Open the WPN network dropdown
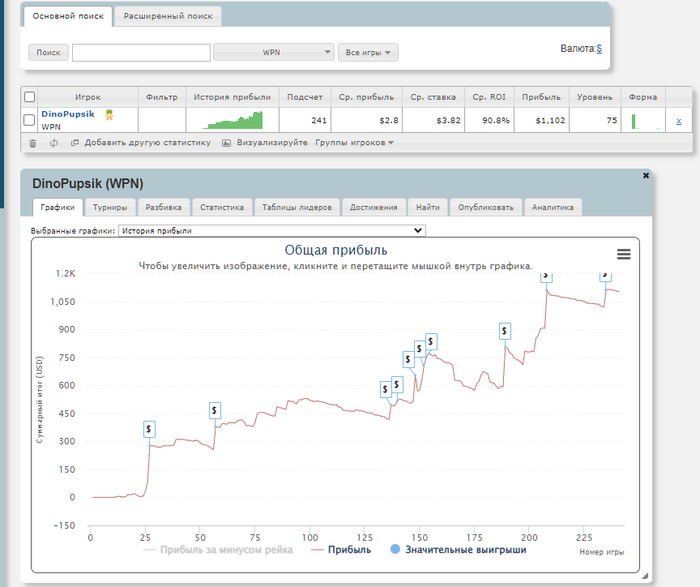This screenshot has height=587, width=700. tap(274, 52)
